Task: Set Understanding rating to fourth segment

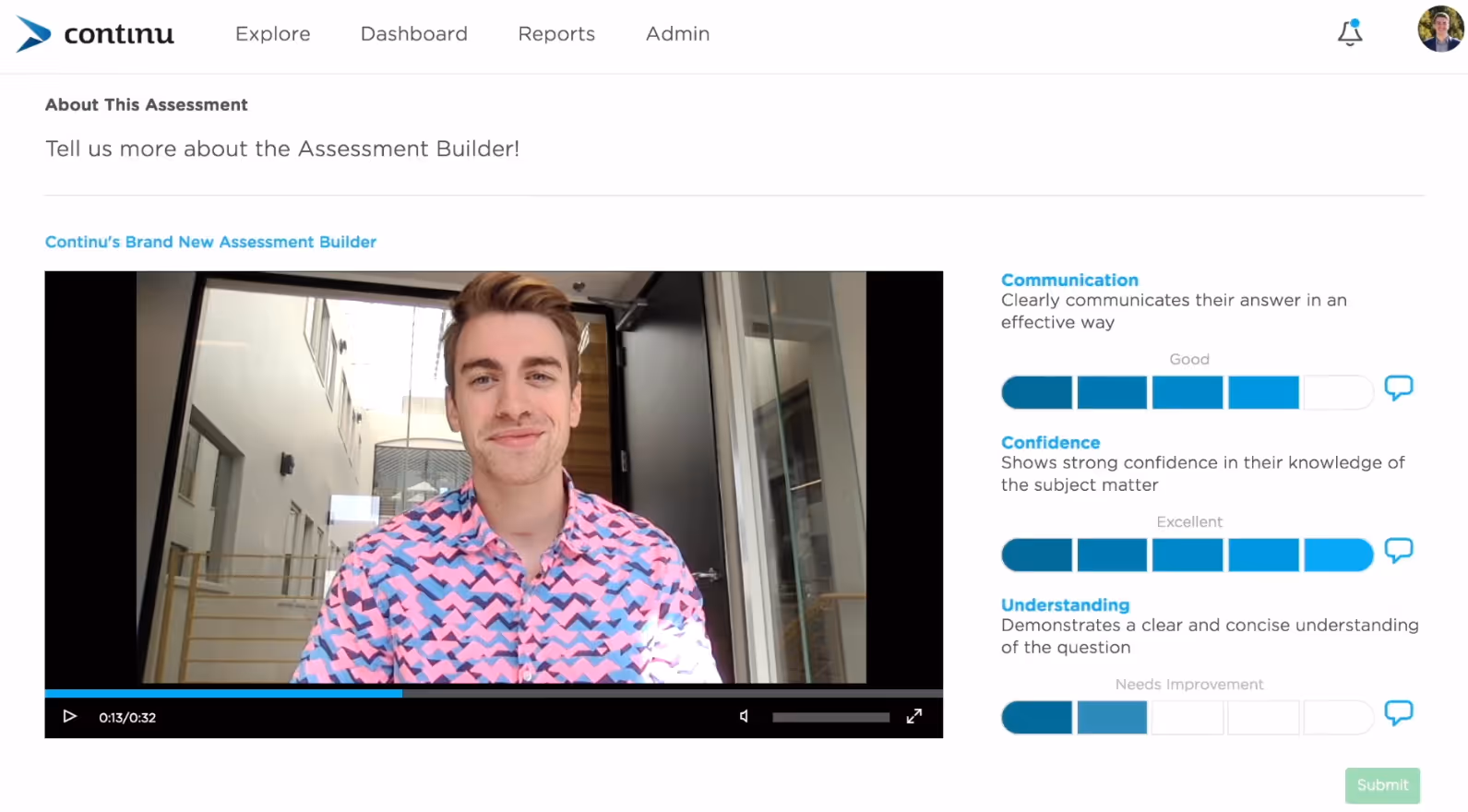Action: click(1263, 717)
